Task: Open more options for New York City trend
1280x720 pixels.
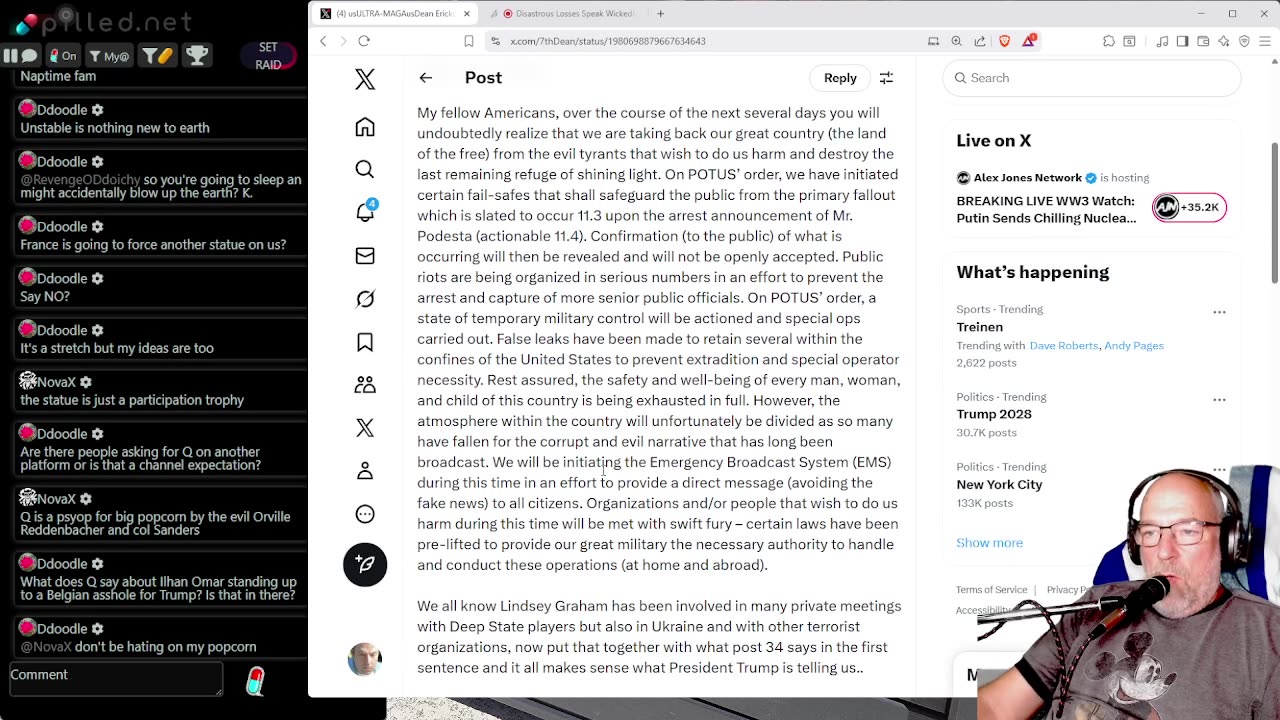Action: tap(1219, 469)
